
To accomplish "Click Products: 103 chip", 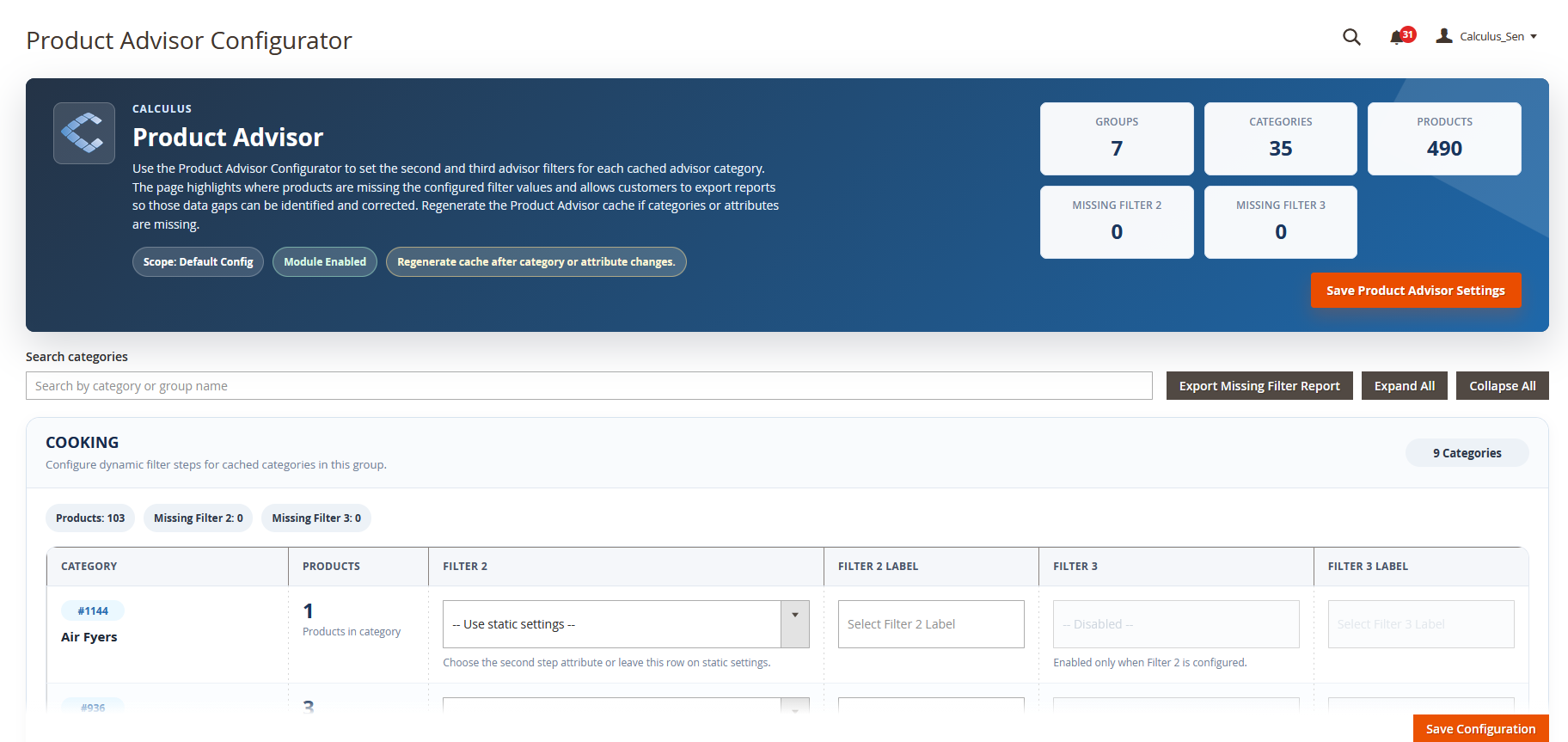I will (90, 518).
